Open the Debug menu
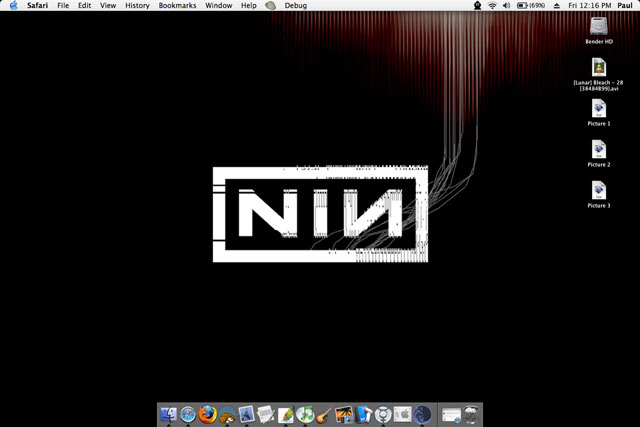This screenshot has width=640, height=427. [x=296, y=5]
